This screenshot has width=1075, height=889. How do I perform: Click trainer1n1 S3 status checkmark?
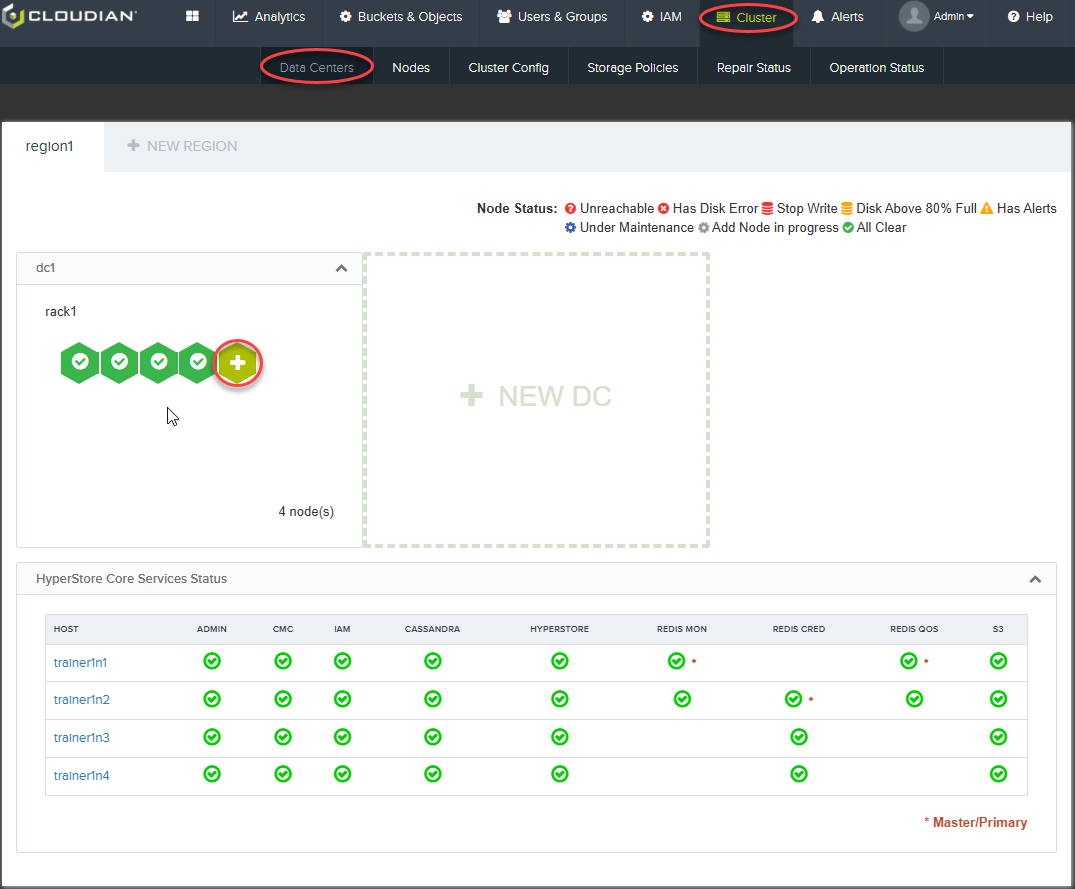998,661
